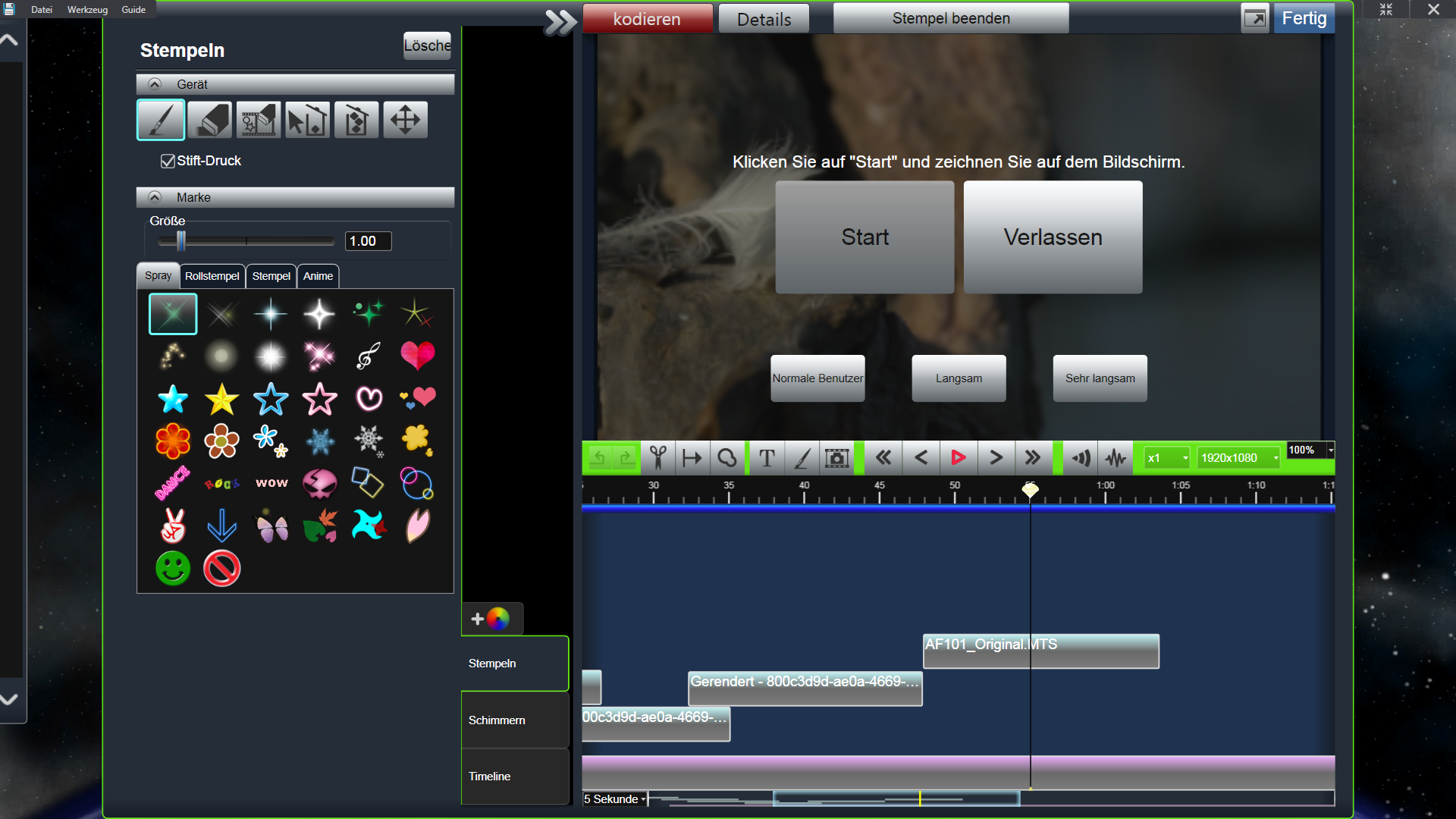Viewport: 1456px width, 819px height.
Task: Click the red play button
Action: (x=958, y=458)
